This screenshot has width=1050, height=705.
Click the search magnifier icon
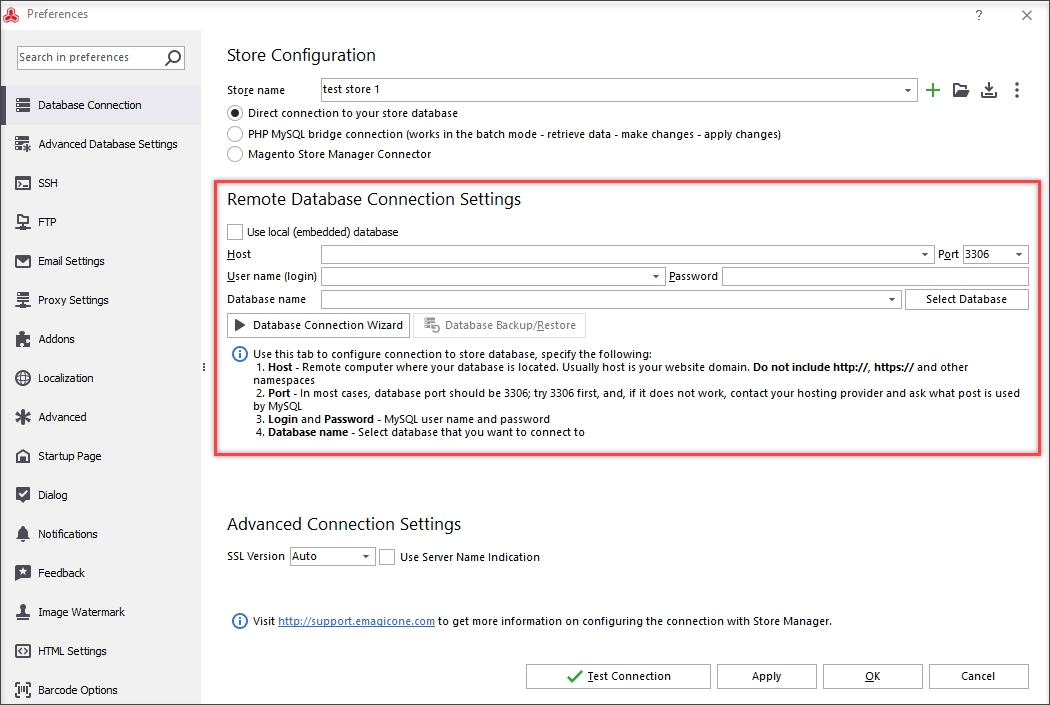[173, 58]
